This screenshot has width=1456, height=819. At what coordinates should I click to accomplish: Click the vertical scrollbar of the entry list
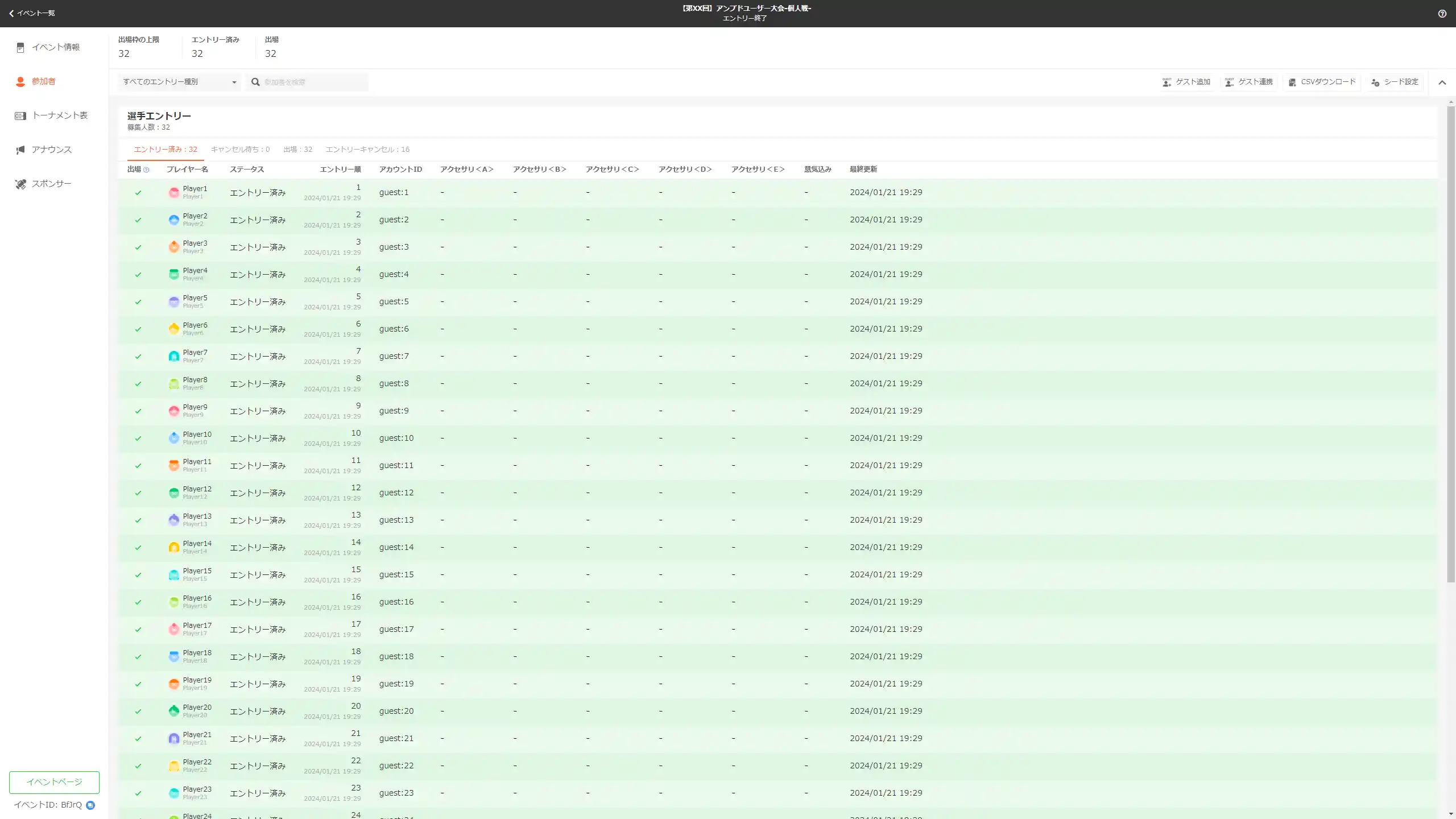[1451, 344]
